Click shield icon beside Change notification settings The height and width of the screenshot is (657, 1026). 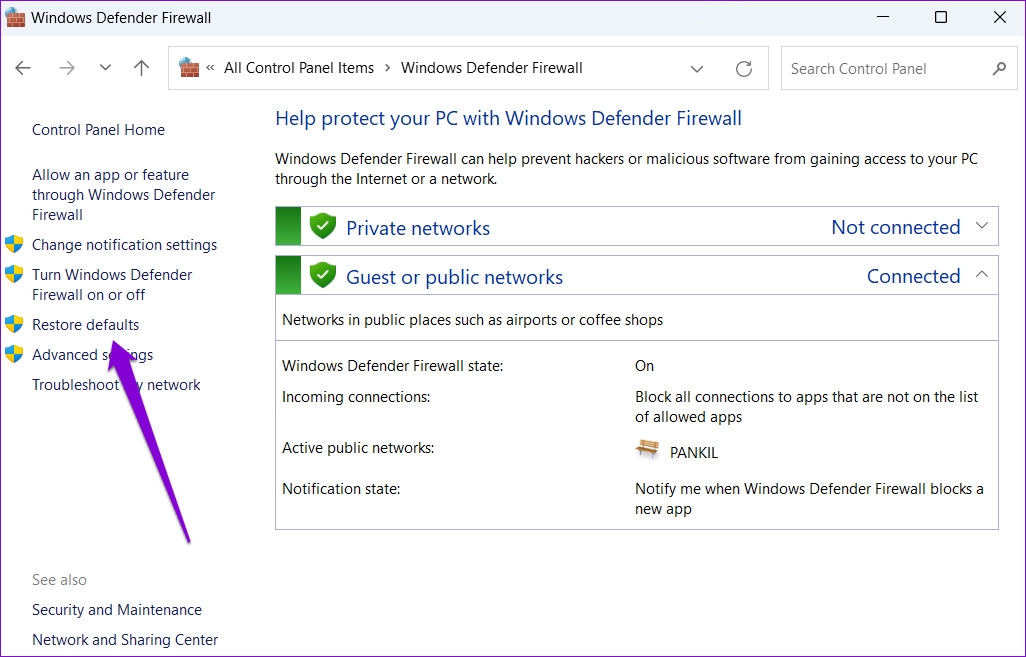tap(14, 244)
